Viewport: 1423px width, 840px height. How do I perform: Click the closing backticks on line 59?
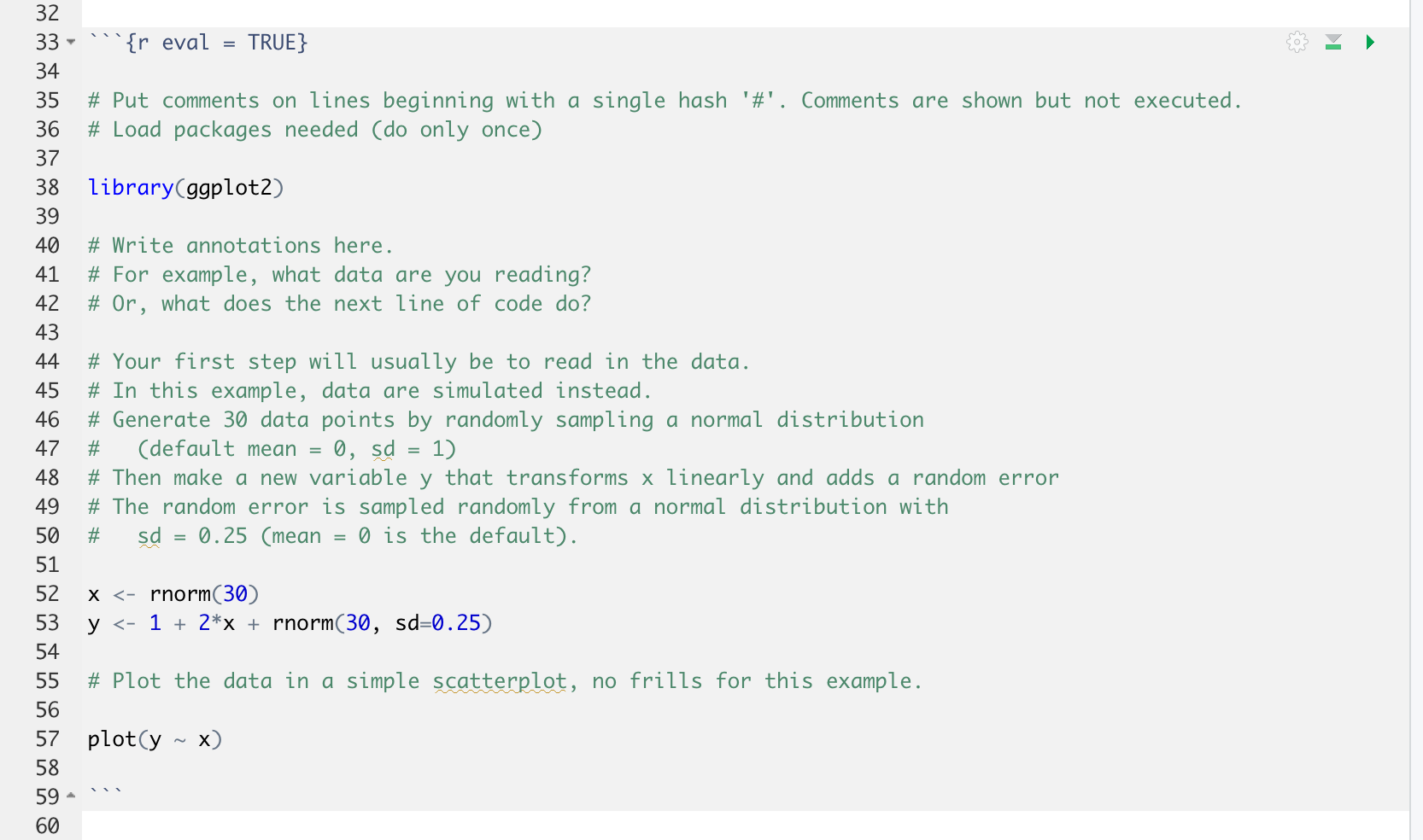pyautogui.click(x=104, y=792)
